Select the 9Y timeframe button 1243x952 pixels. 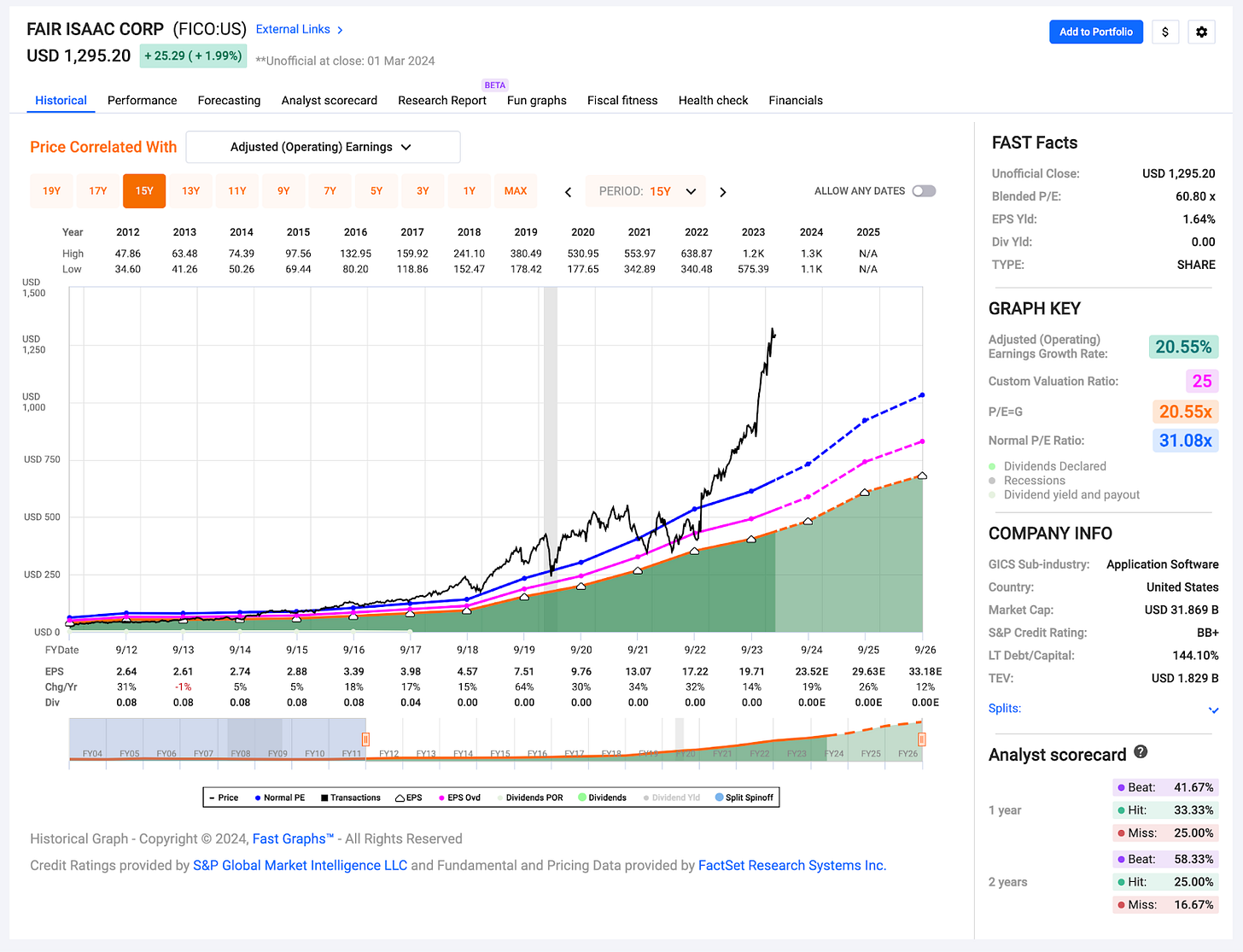[x=283, y=191]
